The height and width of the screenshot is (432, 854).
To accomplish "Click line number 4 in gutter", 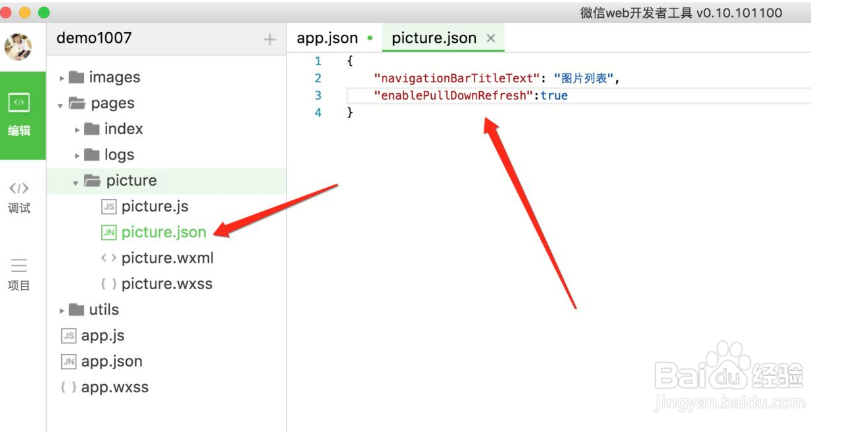I will coord(318,113).
